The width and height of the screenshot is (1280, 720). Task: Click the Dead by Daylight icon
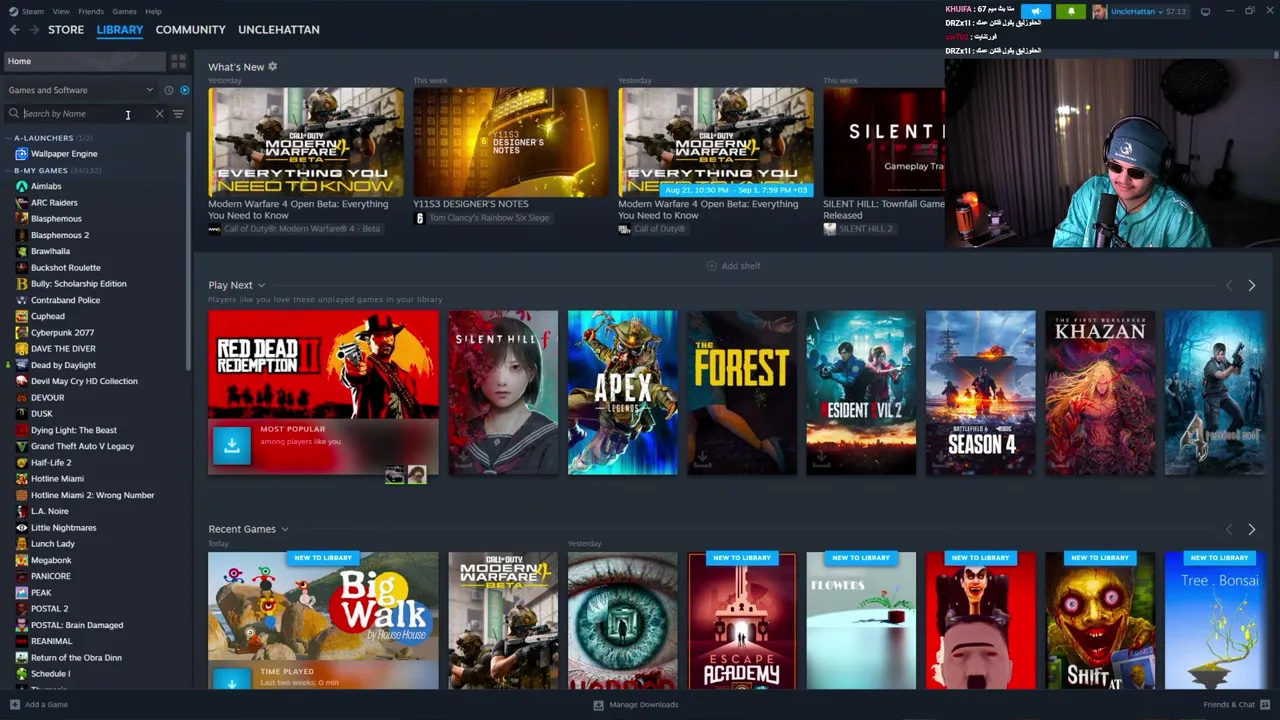pos(21,365)
